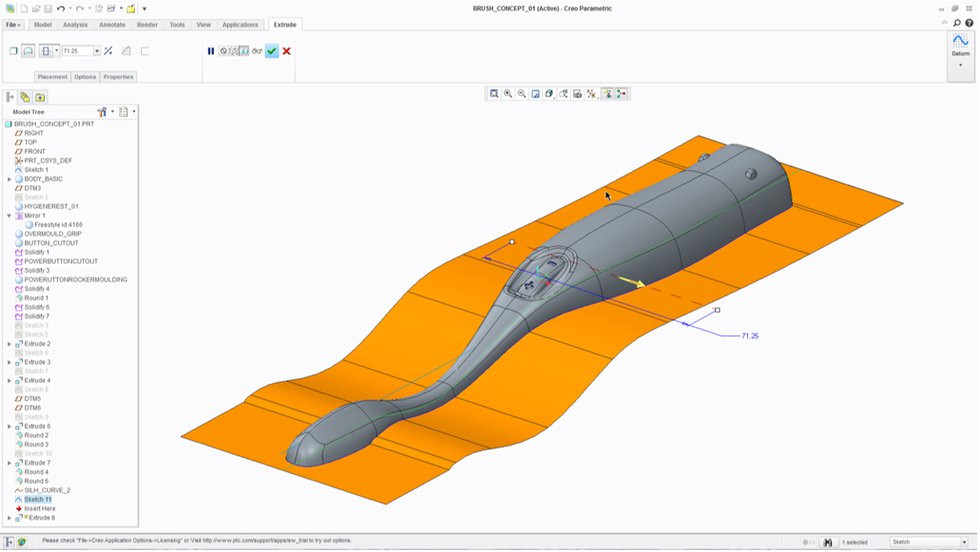Toggle the Remove Material option
The image size is (980, 552).
pyautogui.click(x=126, y=51)
